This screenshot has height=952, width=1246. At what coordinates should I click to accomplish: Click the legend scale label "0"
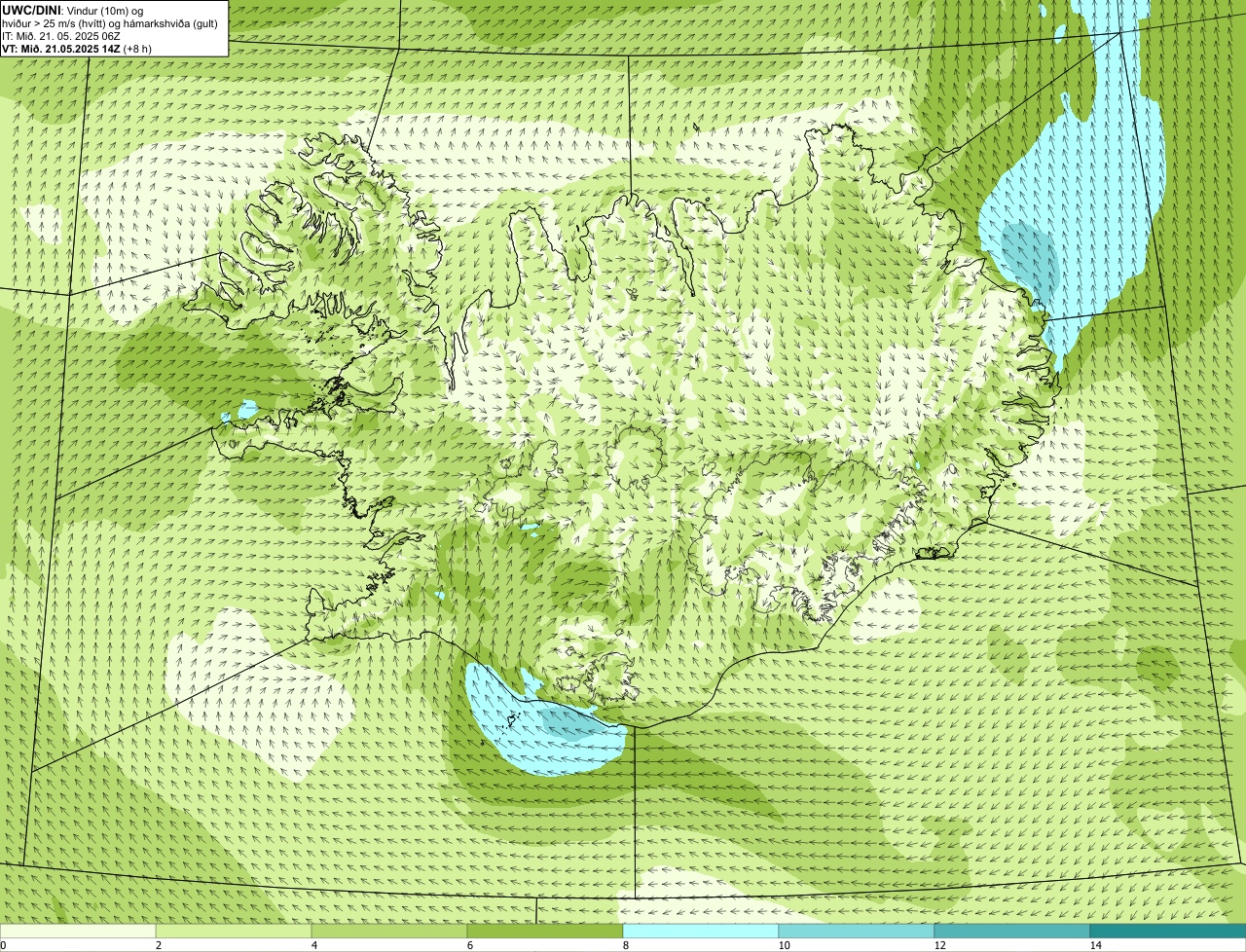click(3, 945)
